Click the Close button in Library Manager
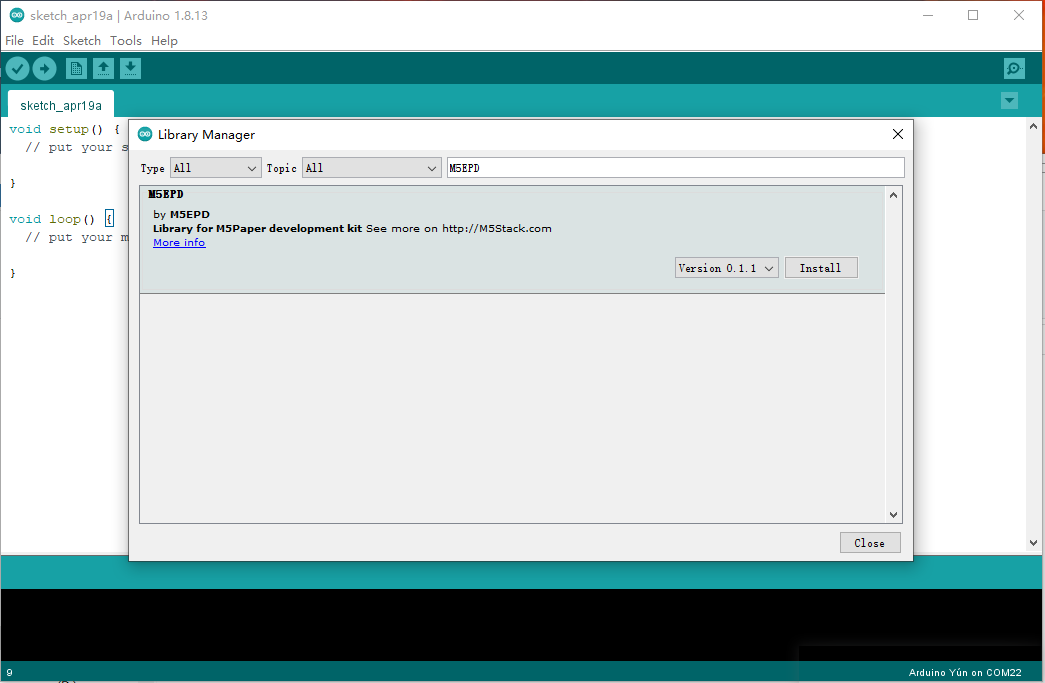The width and height of the screenshot is (1045, 683). pyautogui.click(x=870, y=542)
